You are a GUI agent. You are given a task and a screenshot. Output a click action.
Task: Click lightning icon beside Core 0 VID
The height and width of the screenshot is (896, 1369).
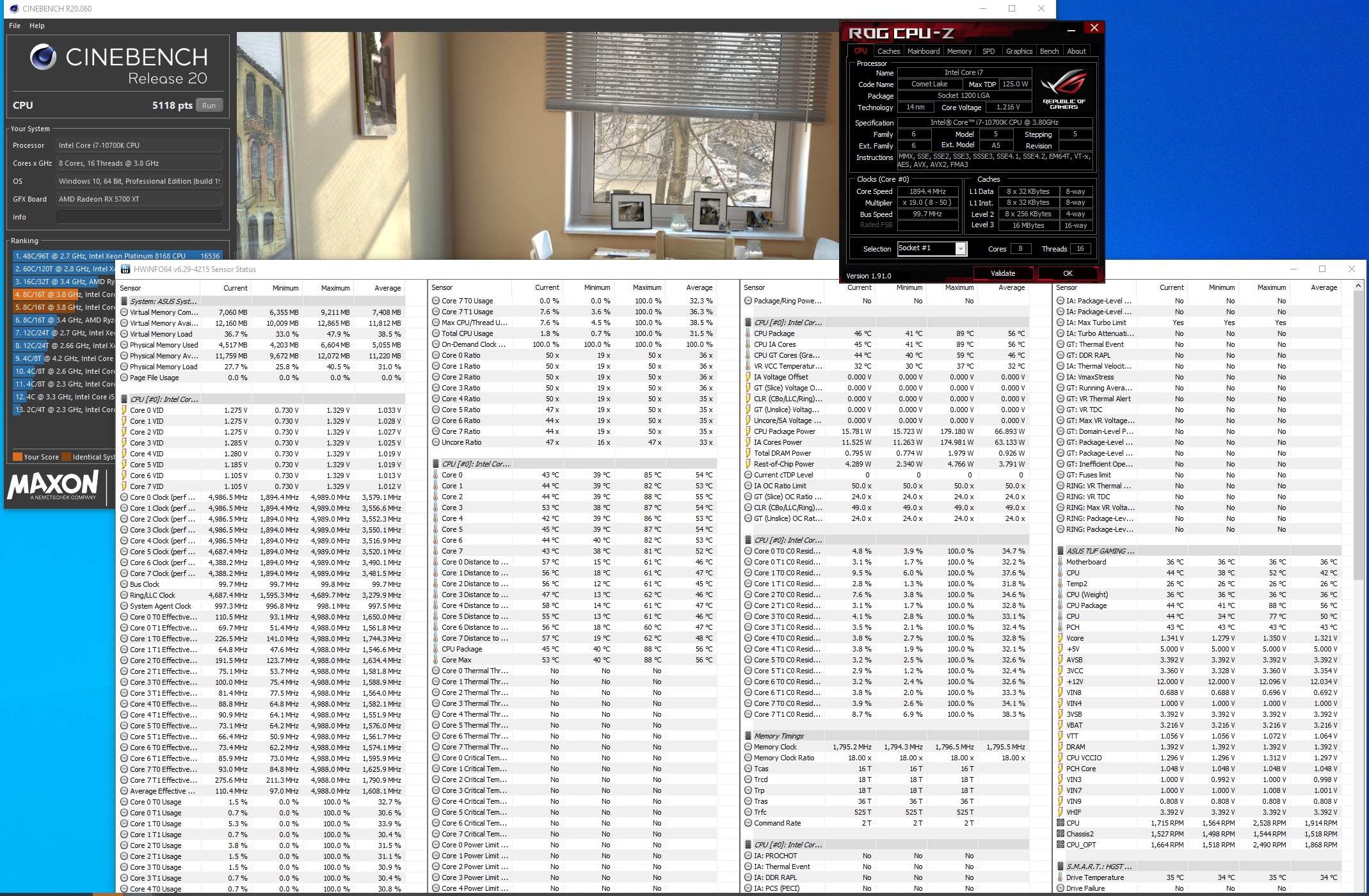pos(124,410)
